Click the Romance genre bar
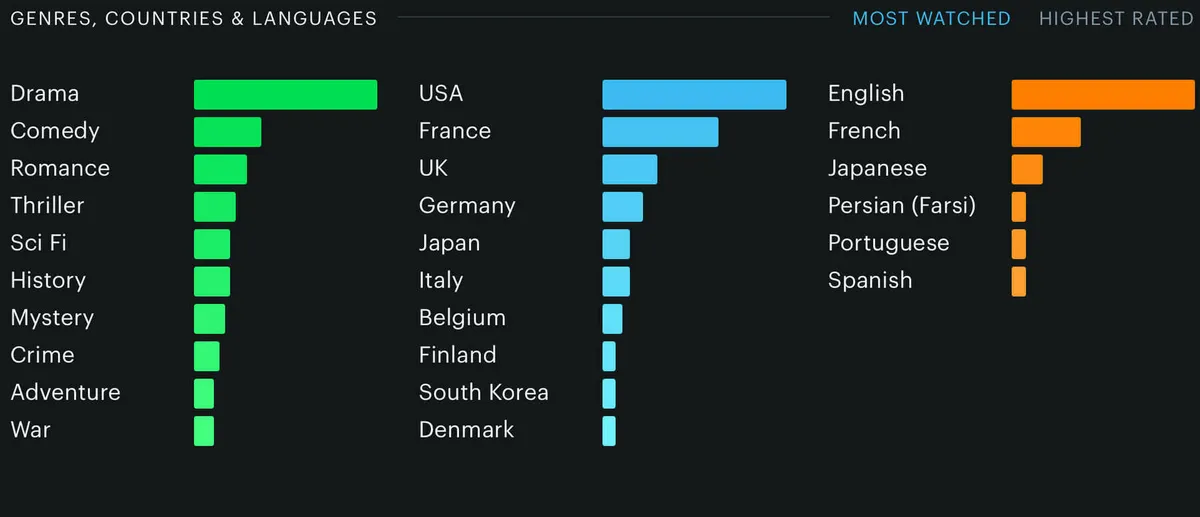The height and width of the screenshot is (517, 1200). coord(220,169)
